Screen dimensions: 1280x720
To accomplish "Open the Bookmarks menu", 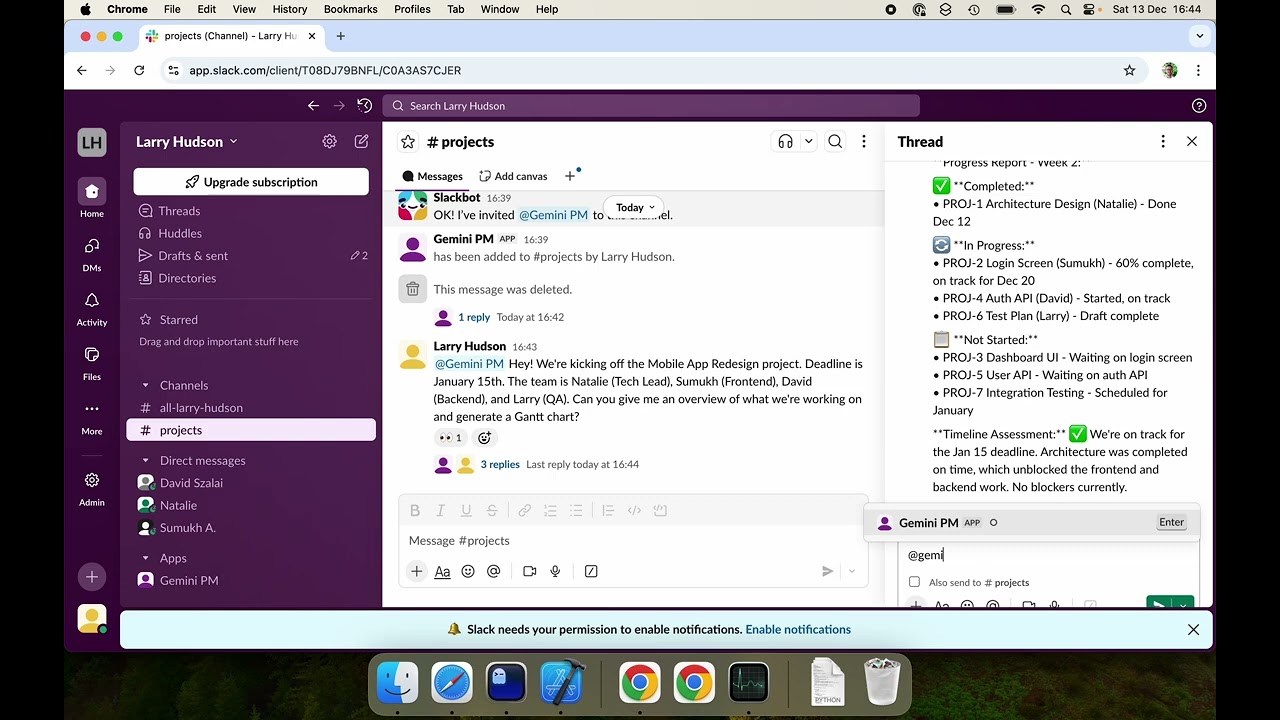I will [351, 9].
